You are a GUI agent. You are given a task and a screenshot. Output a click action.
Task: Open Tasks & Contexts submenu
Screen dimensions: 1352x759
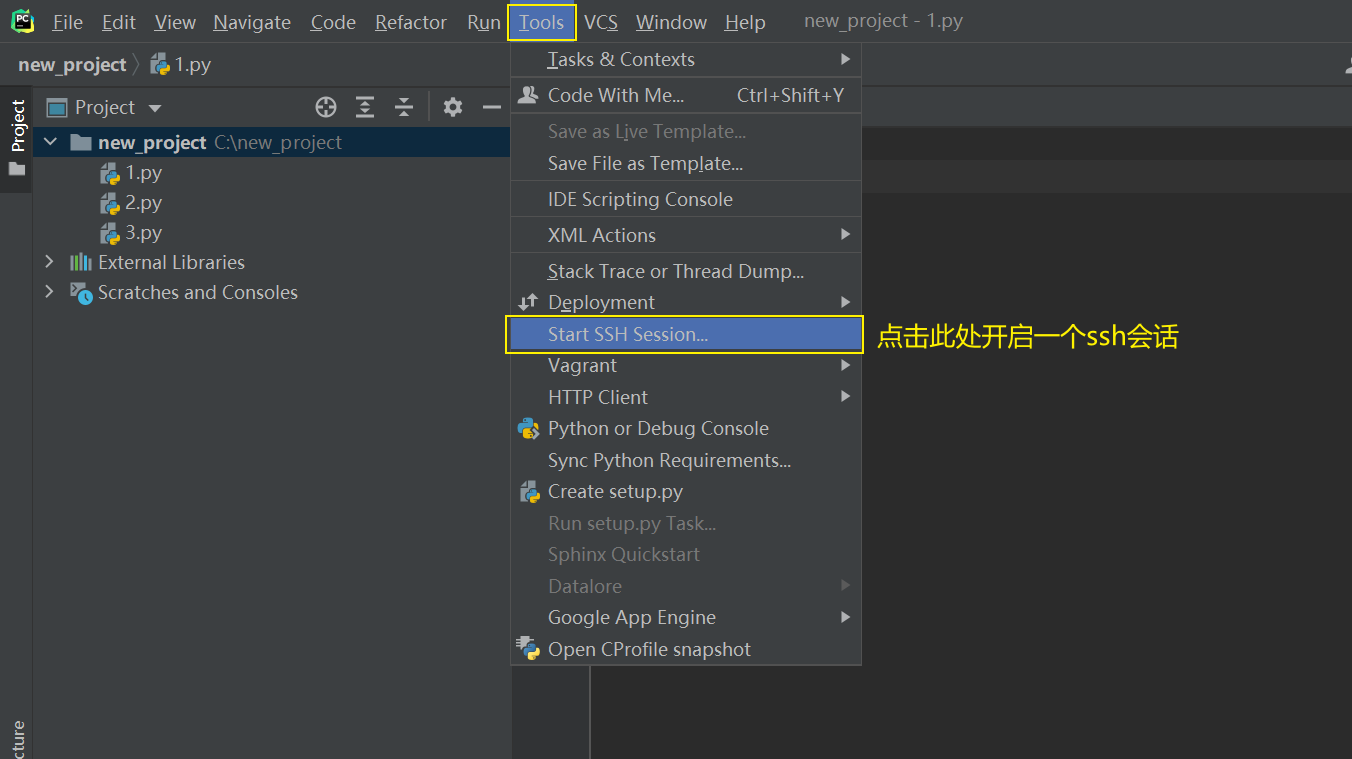[x=686, y=59]
